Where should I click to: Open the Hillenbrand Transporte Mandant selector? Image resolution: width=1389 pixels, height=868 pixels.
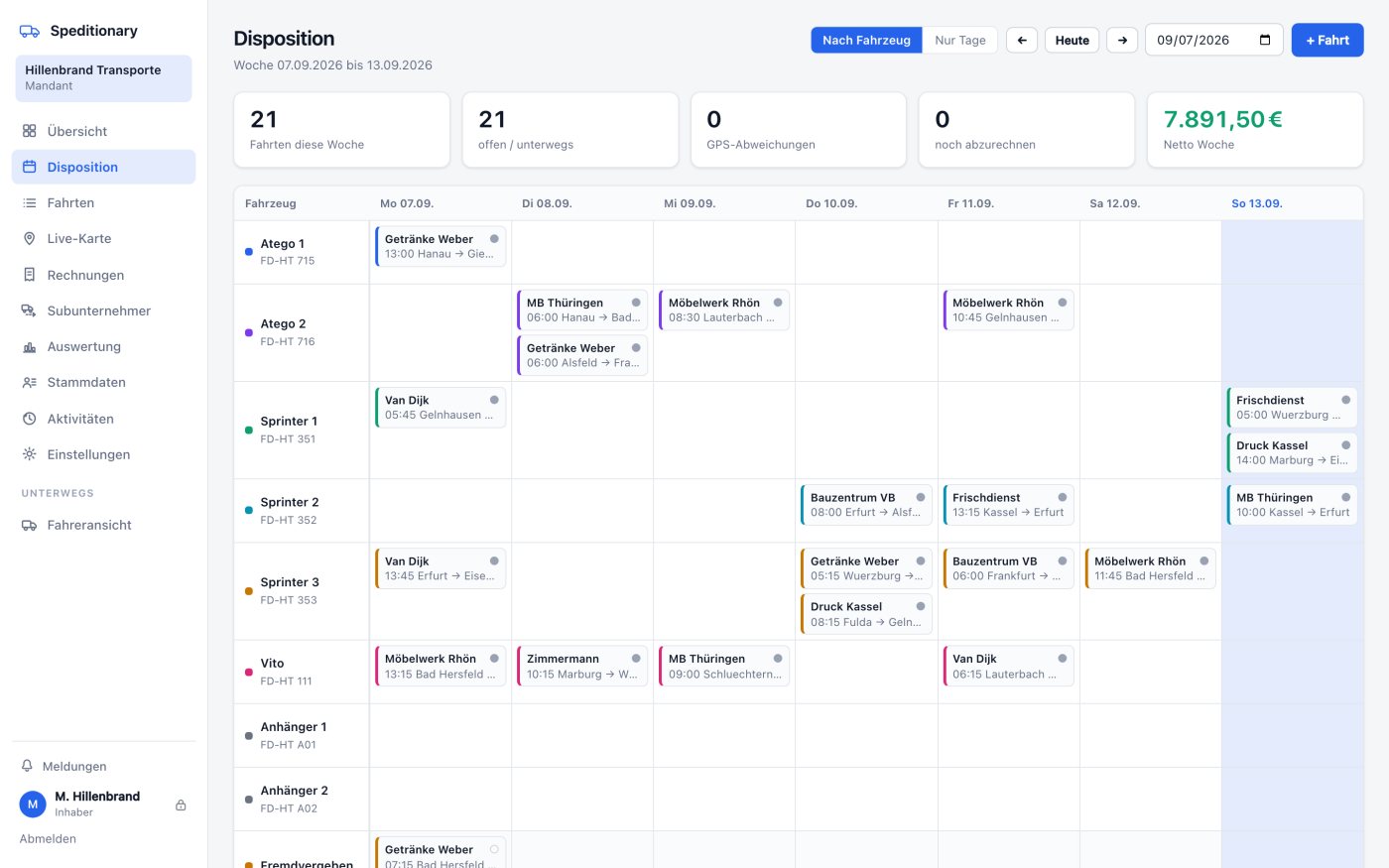click(x=103, y=78)
